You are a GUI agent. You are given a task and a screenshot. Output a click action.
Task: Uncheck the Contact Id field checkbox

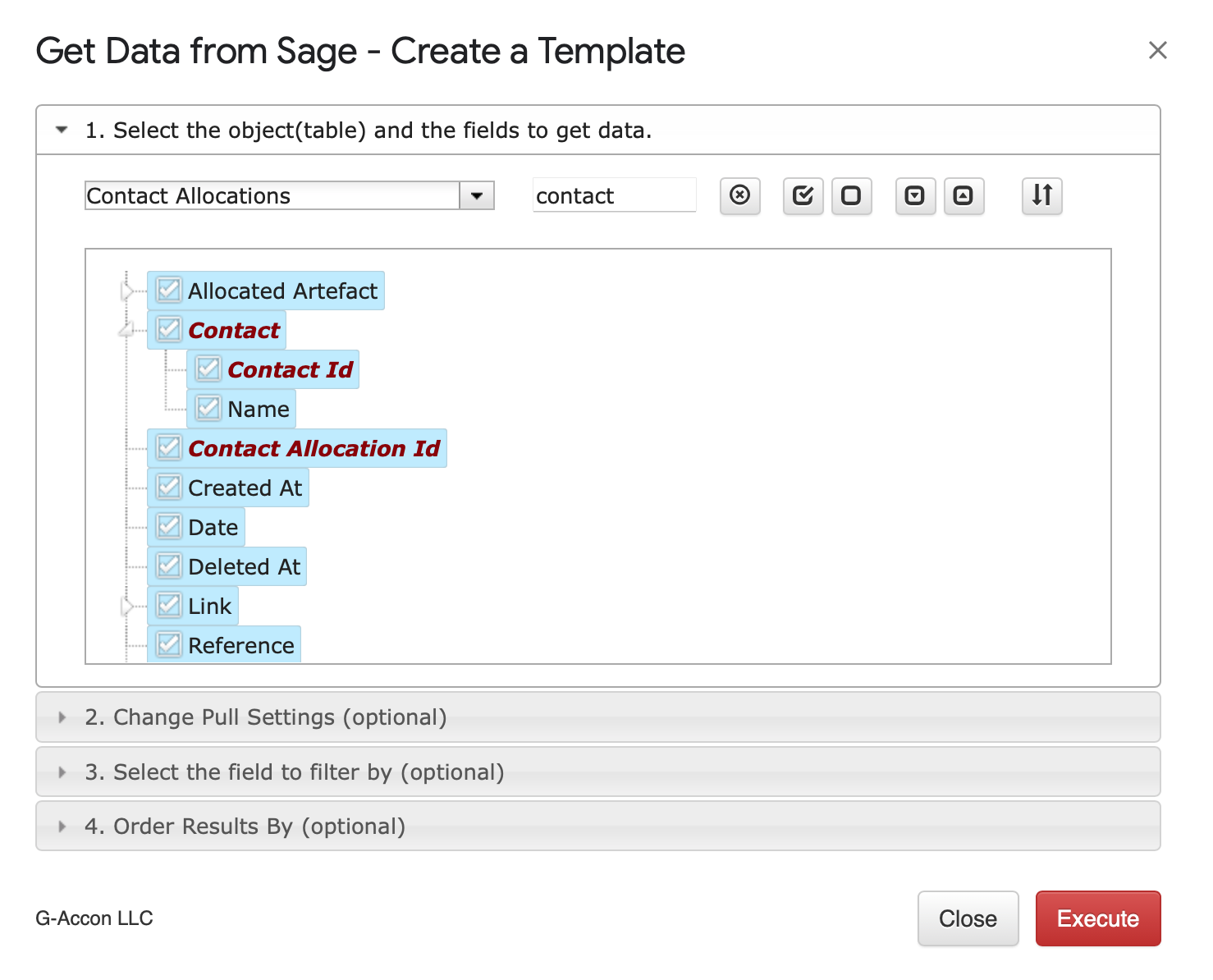click(x=208, y=369)
